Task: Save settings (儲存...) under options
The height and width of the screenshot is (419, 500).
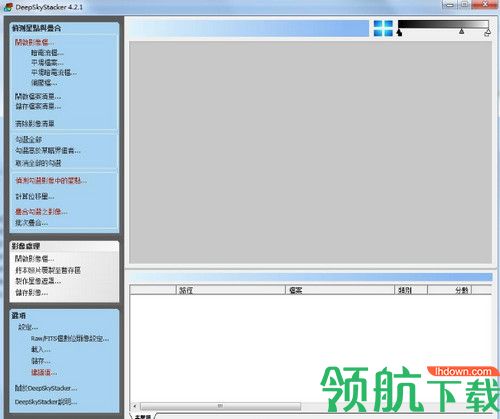Action: (x=40, y=361)
